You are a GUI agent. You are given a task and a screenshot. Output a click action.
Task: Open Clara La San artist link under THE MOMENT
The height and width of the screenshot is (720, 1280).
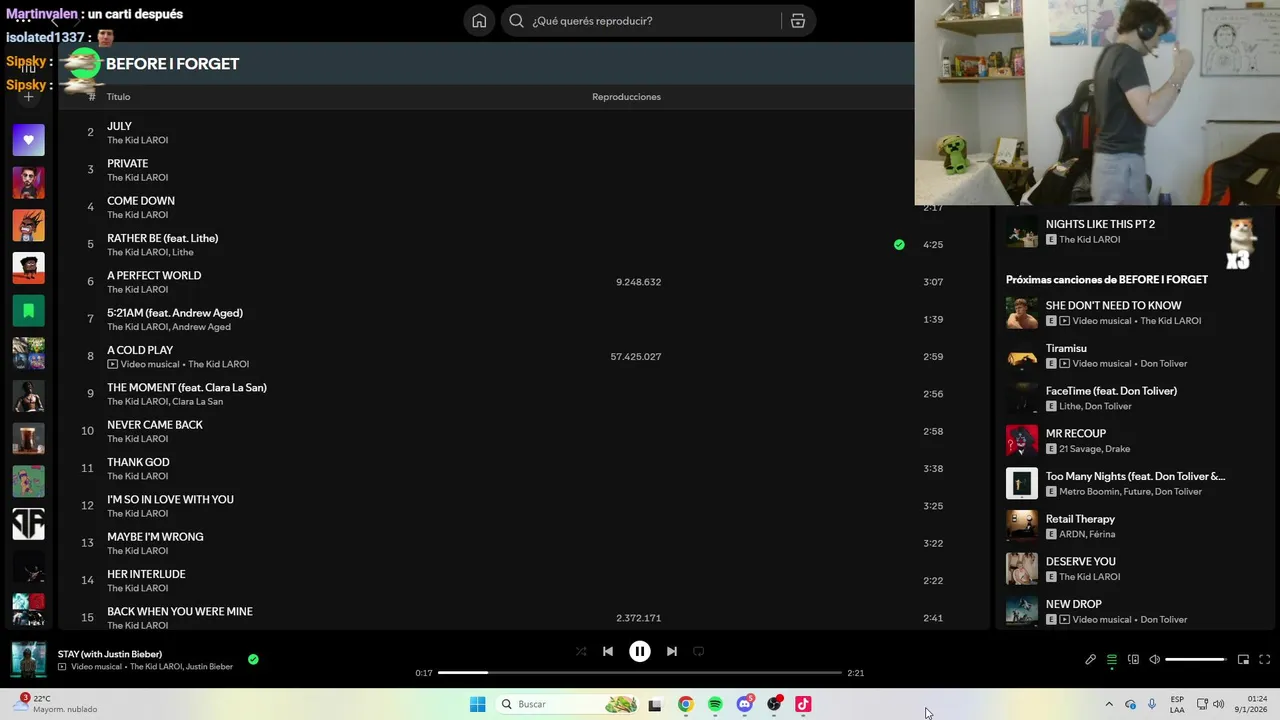tap(198, 402)
